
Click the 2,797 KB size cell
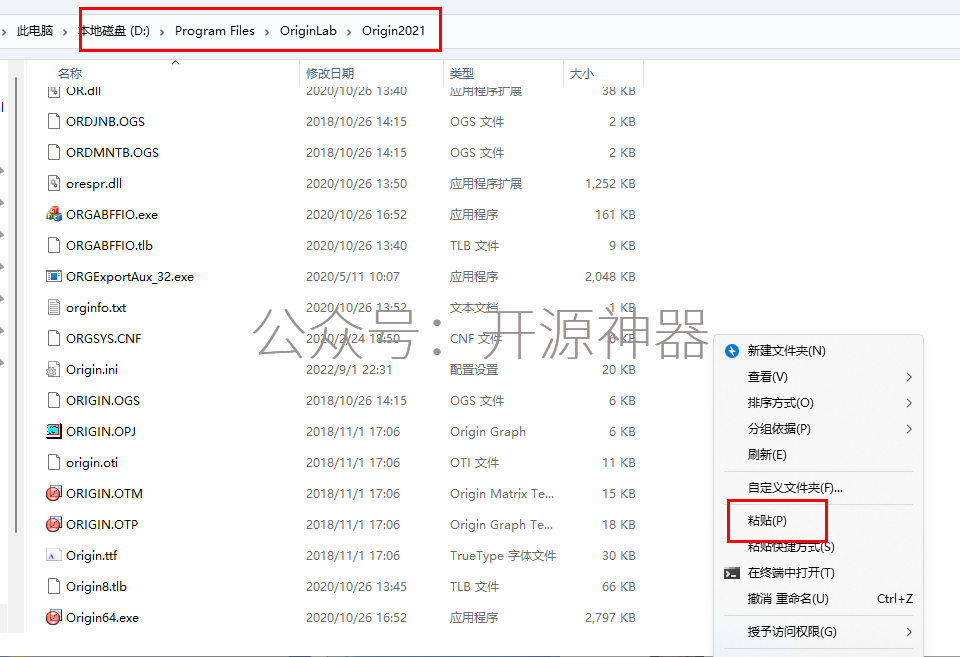(x=610, y=617)
